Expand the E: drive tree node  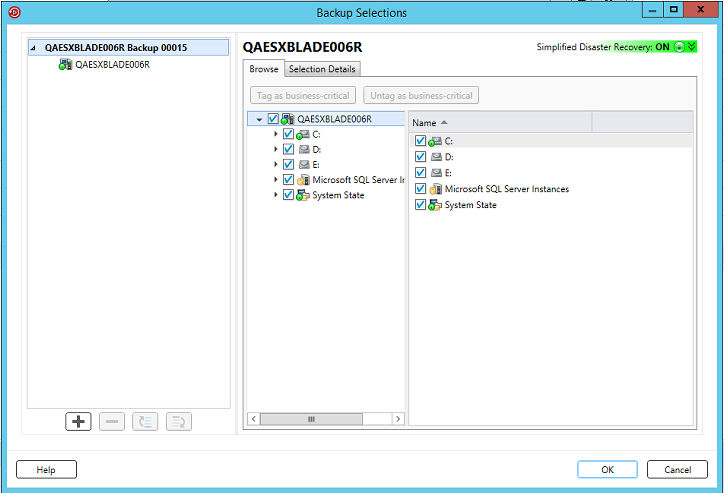(x=275, y=165)
